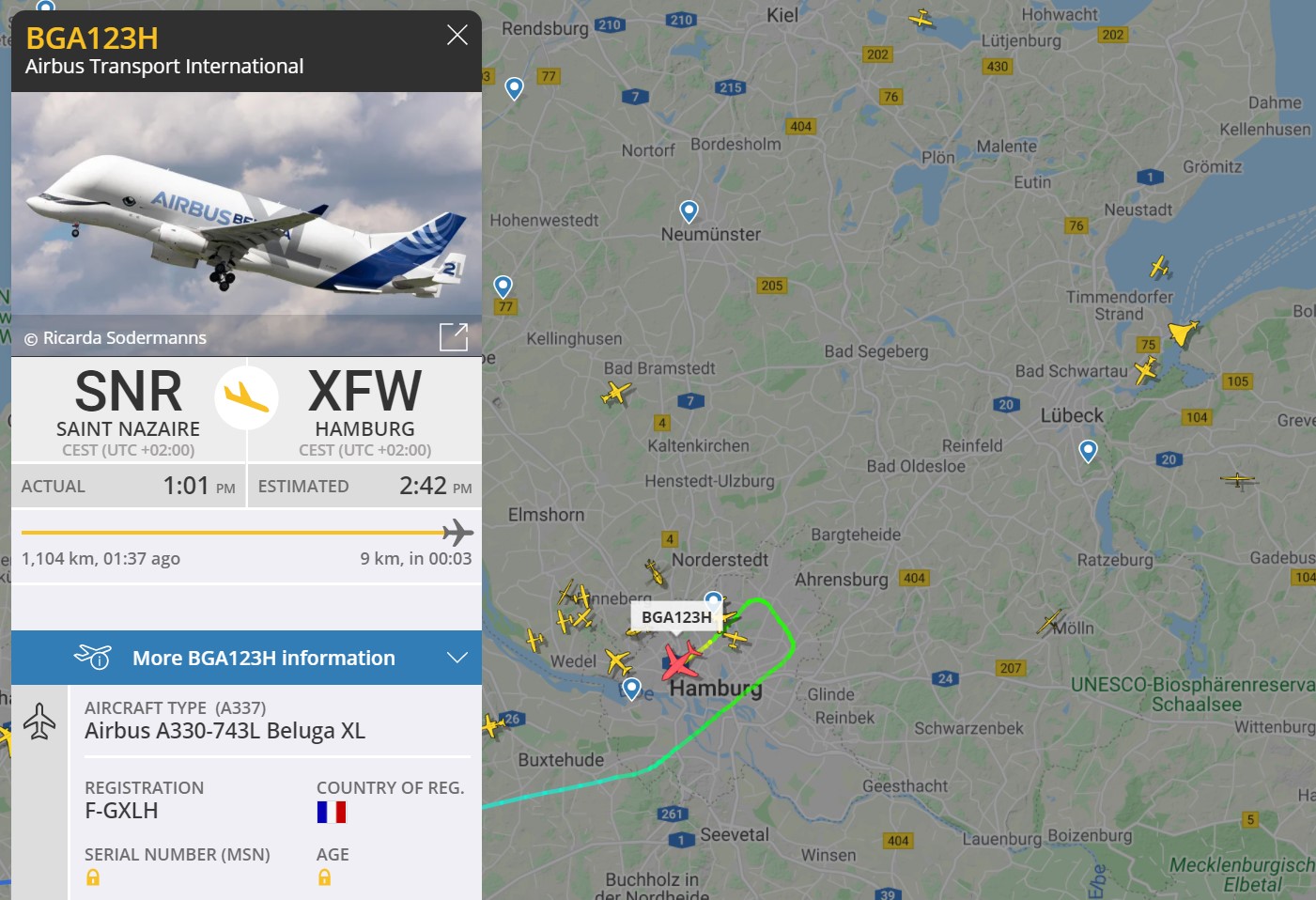The height and width of the screenshot is (900, 1316).
Task: Click the flight progress bar plane marker
Action: [457, 533]
